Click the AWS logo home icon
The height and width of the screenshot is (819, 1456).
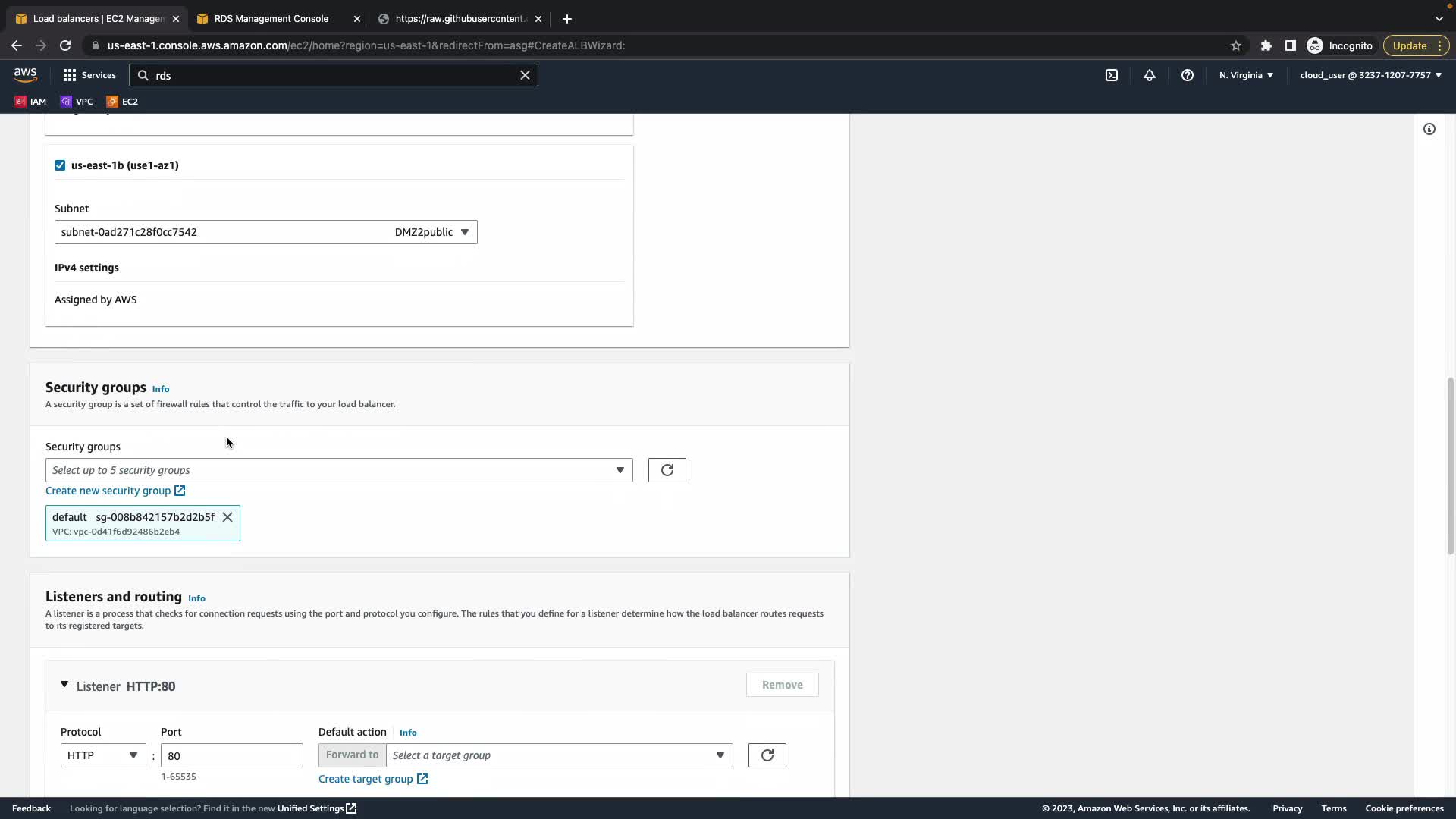pyautogui.click(x=25, y=74)
